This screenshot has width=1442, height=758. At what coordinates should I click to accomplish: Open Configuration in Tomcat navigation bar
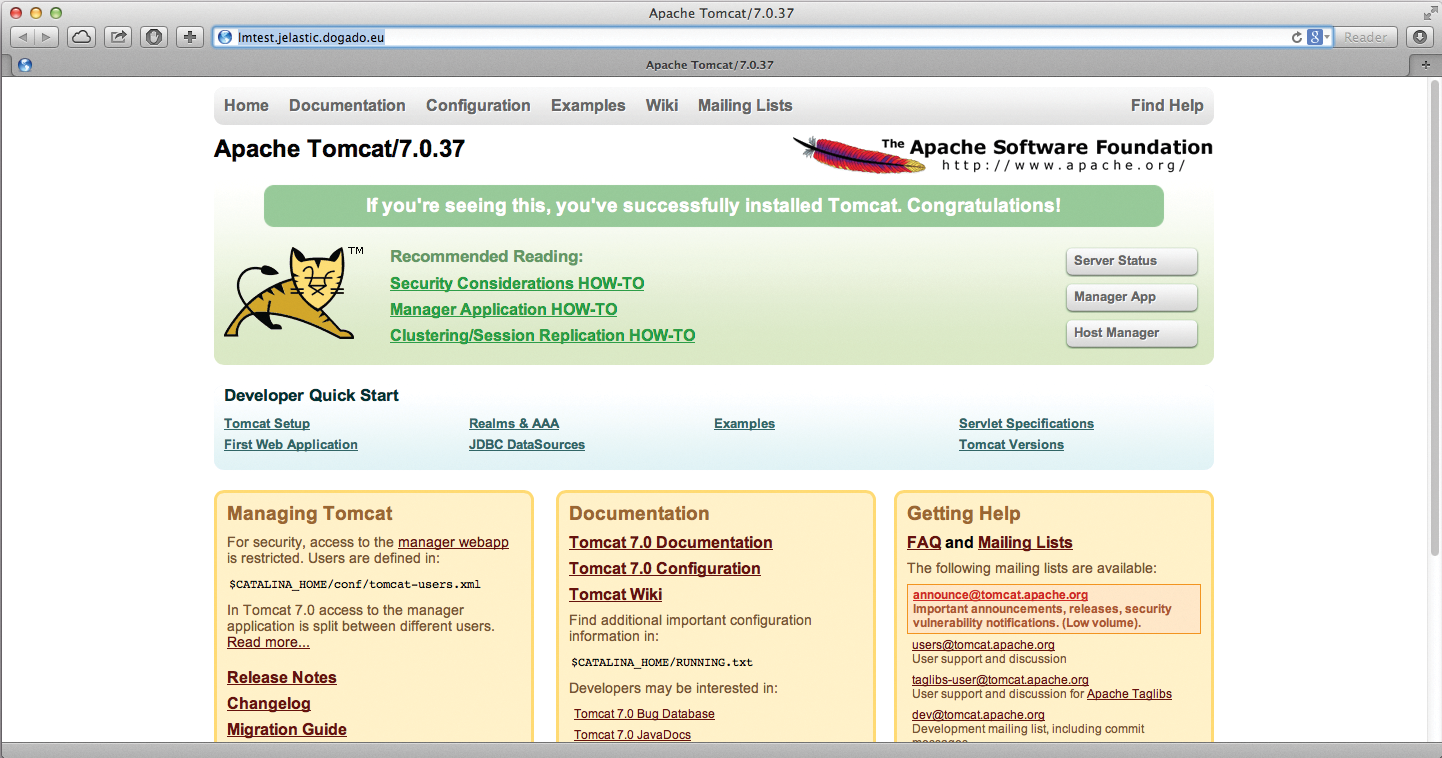[x=478, y=105]
